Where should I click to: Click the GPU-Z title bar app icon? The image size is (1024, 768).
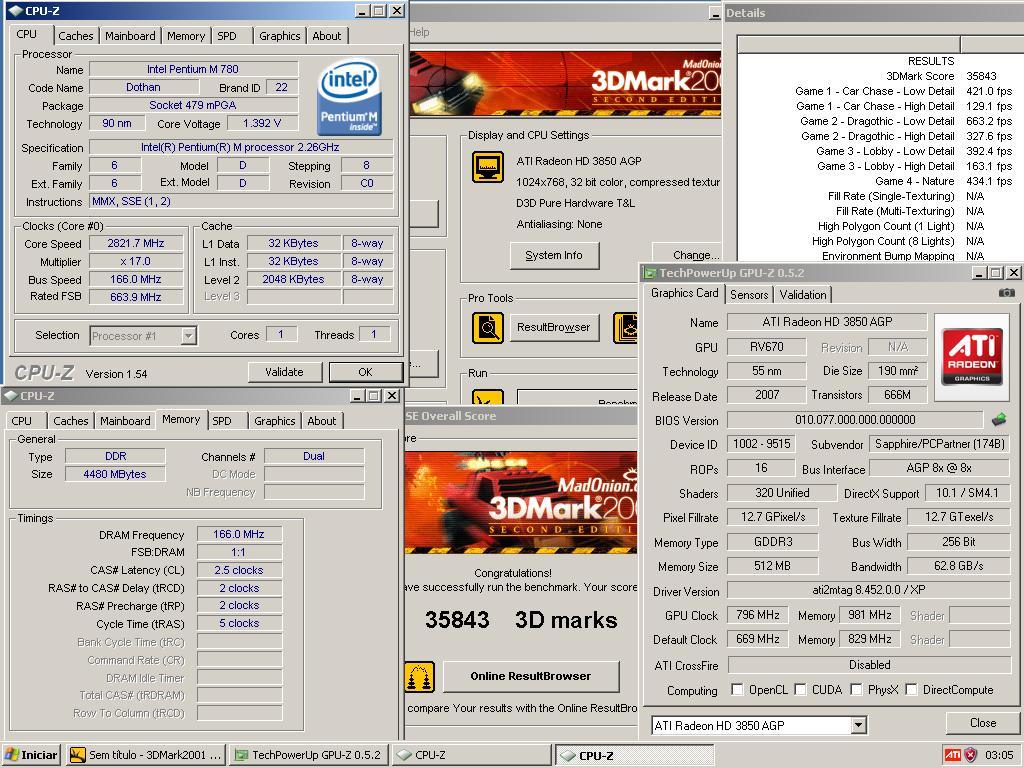point(650,273)
